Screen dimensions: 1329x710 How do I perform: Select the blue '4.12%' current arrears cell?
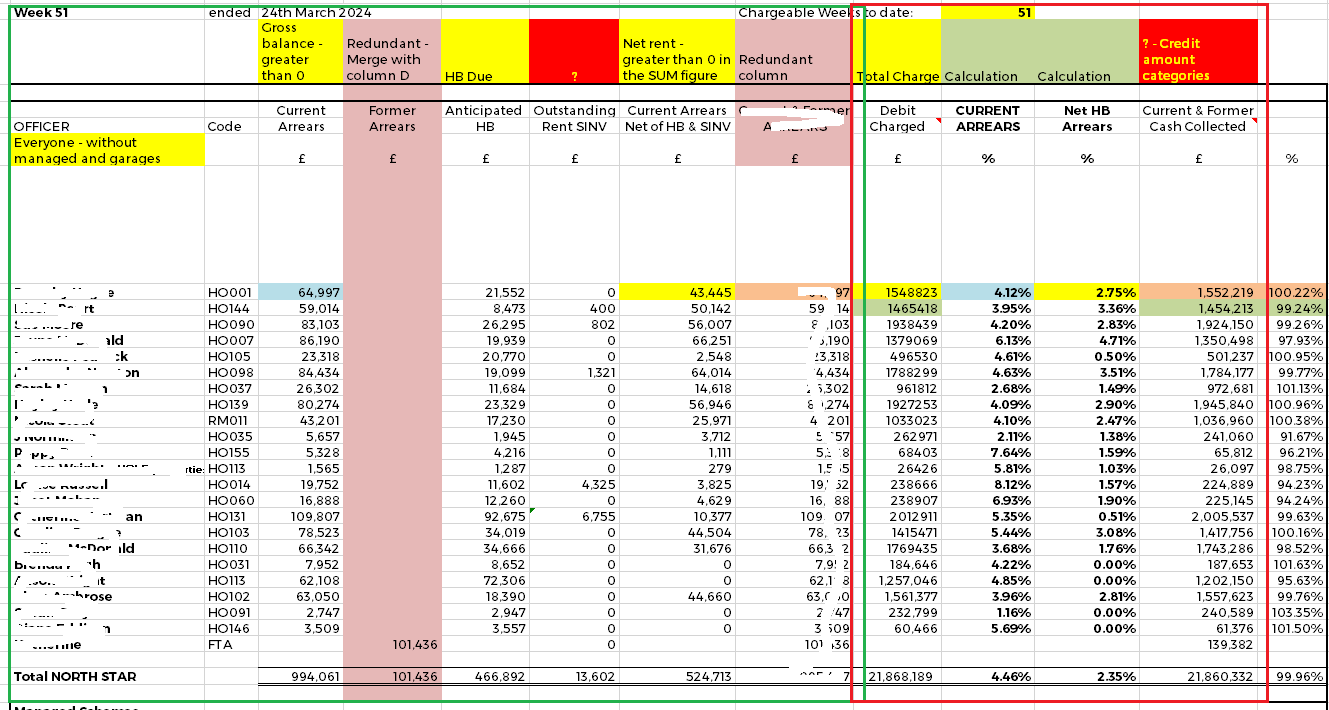987,292
